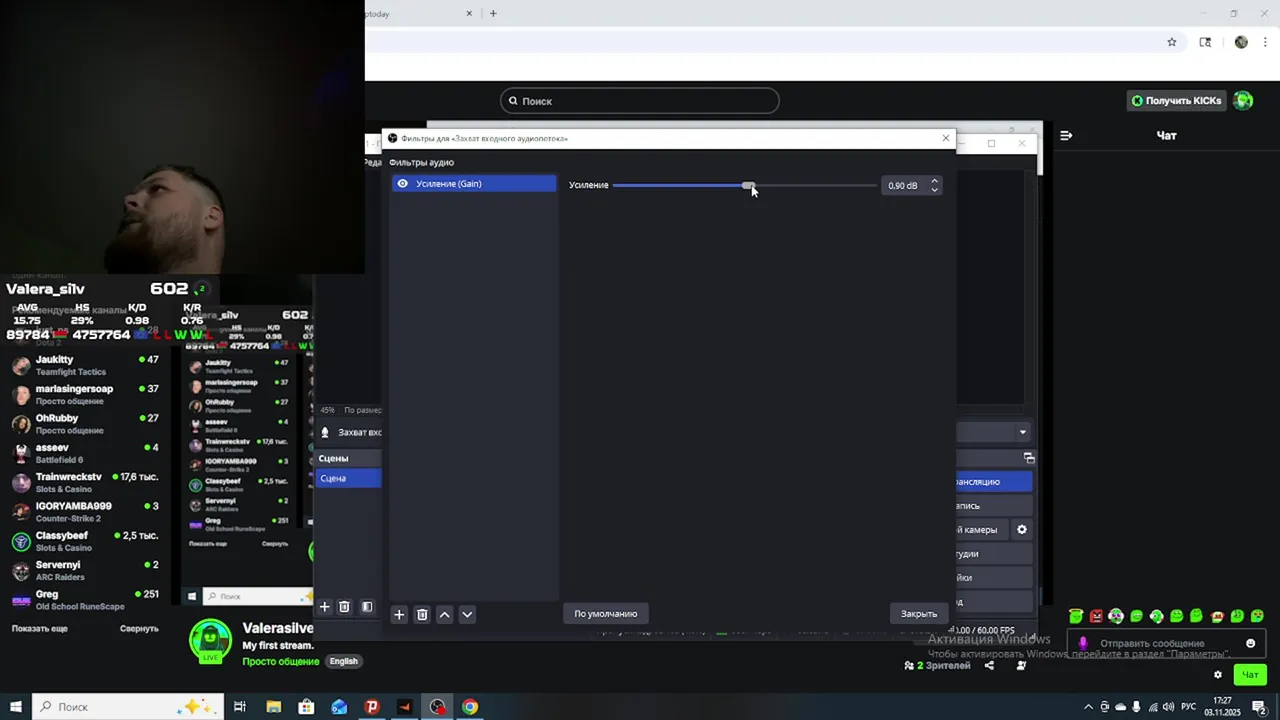Remove the scene using the Сцены trash icon

point(344,606)
